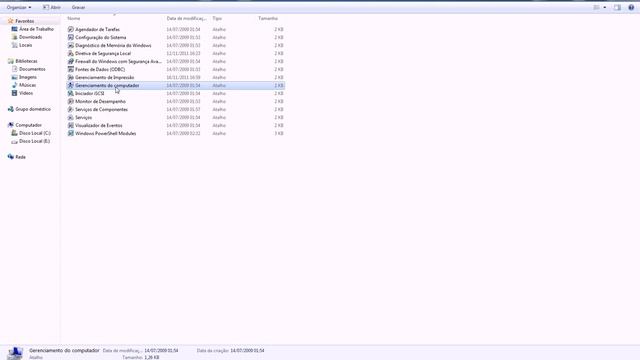Select the Serviços de Componentes icon
The width and height of the screenshot is (640, 360).
[71, 109]
